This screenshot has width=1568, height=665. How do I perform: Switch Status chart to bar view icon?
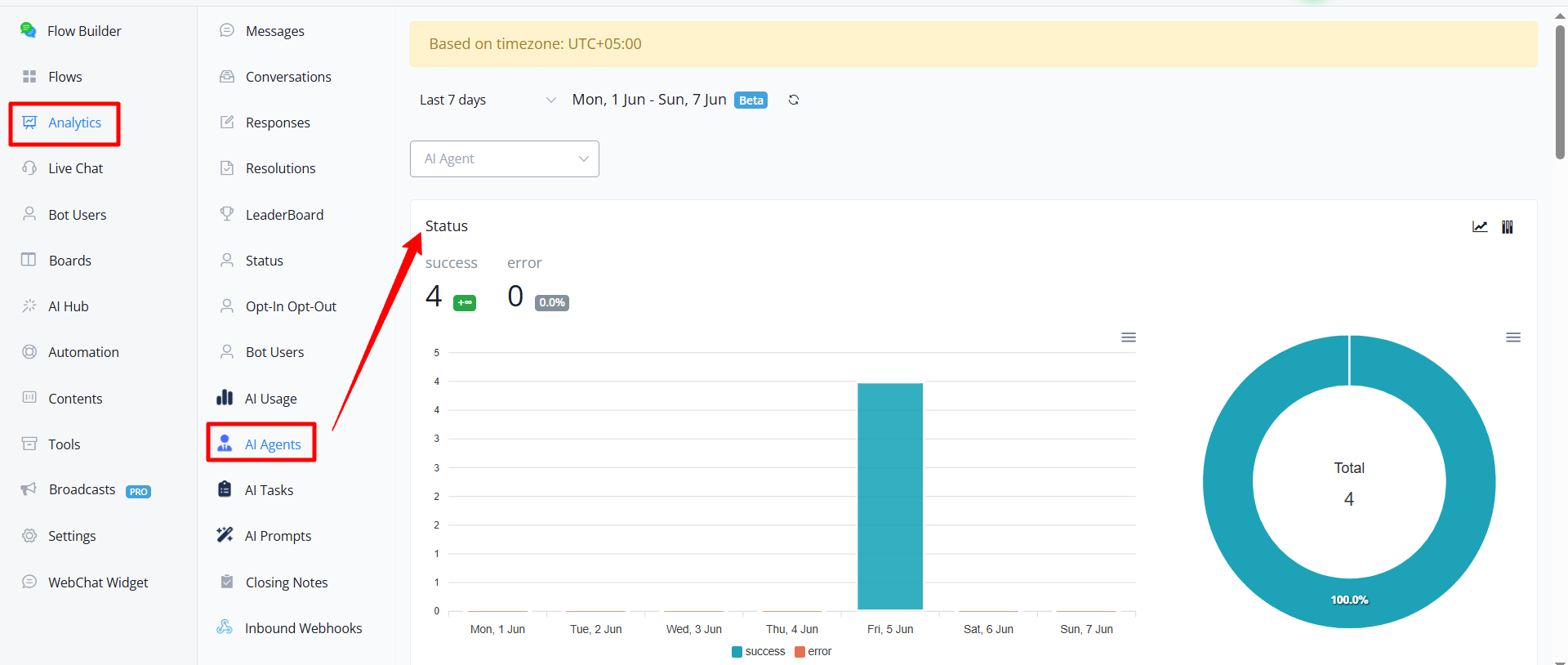tap(1508, 227)
